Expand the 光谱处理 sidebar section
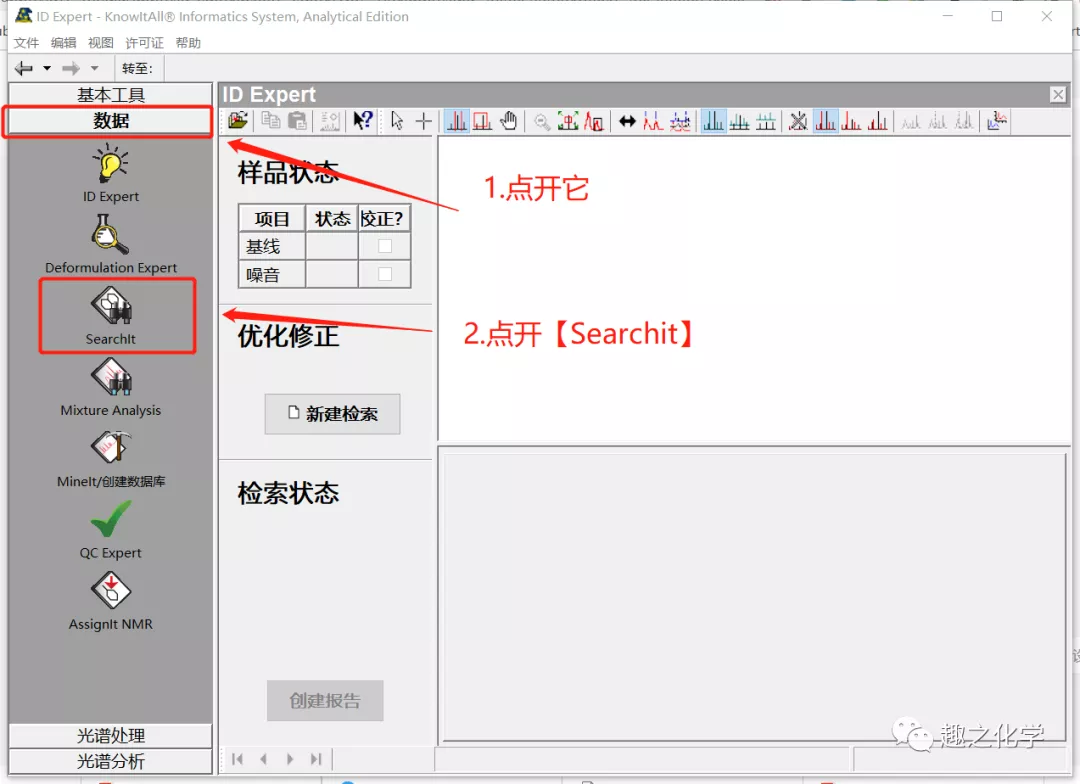This screenshot has height=784, width=1080. tap(110, 736)
